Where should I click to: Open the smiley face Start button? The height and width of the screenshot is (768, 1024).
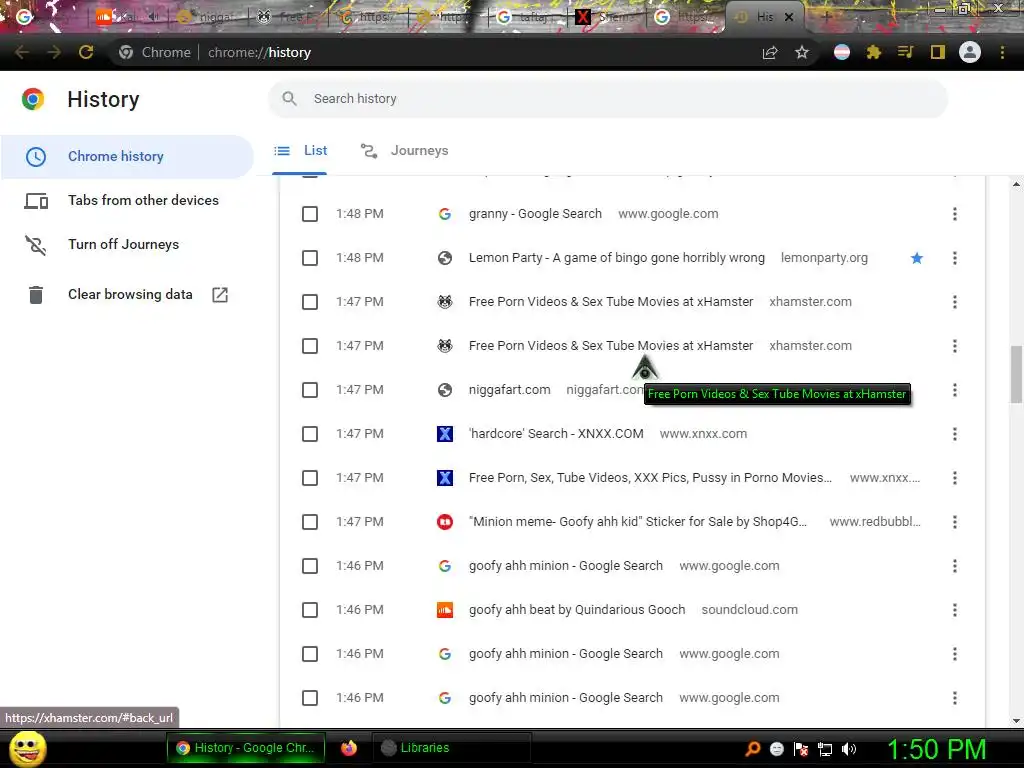pos(27,748)
